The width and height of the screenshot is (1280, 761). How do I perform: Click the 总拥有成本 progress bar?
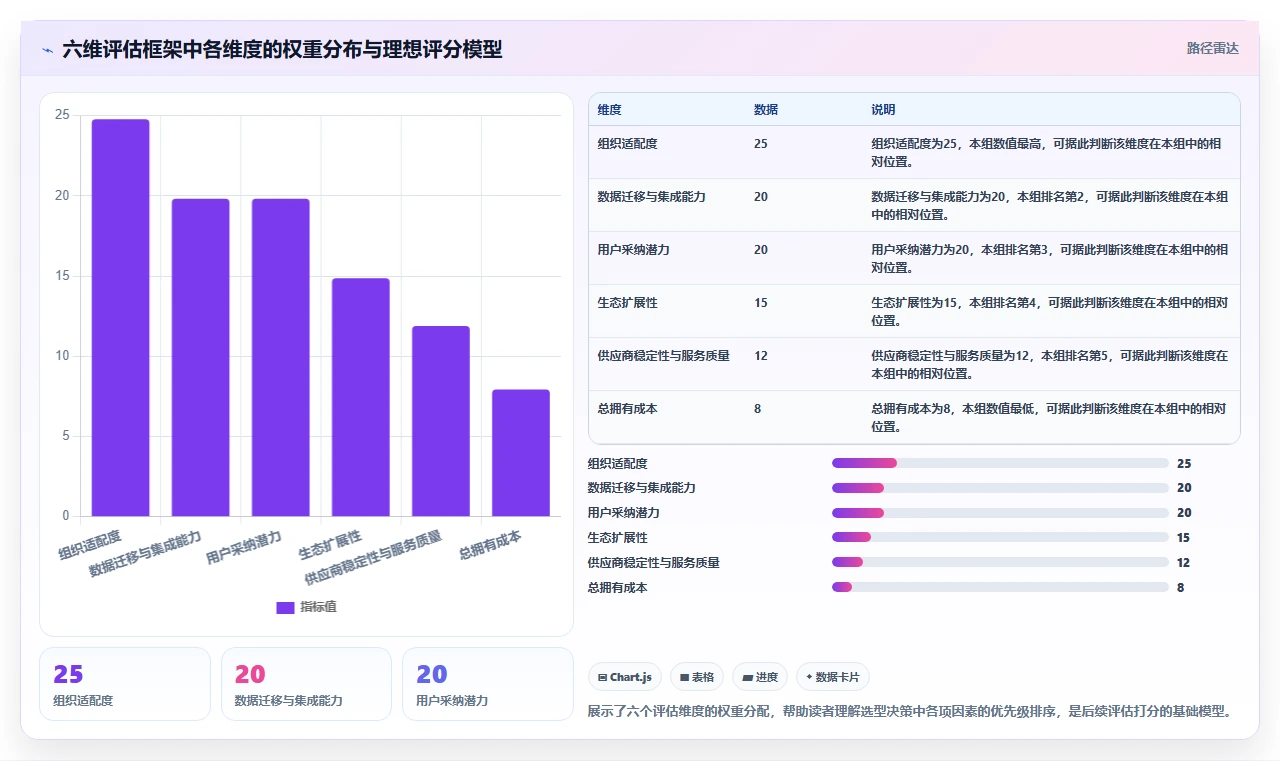1000,587
